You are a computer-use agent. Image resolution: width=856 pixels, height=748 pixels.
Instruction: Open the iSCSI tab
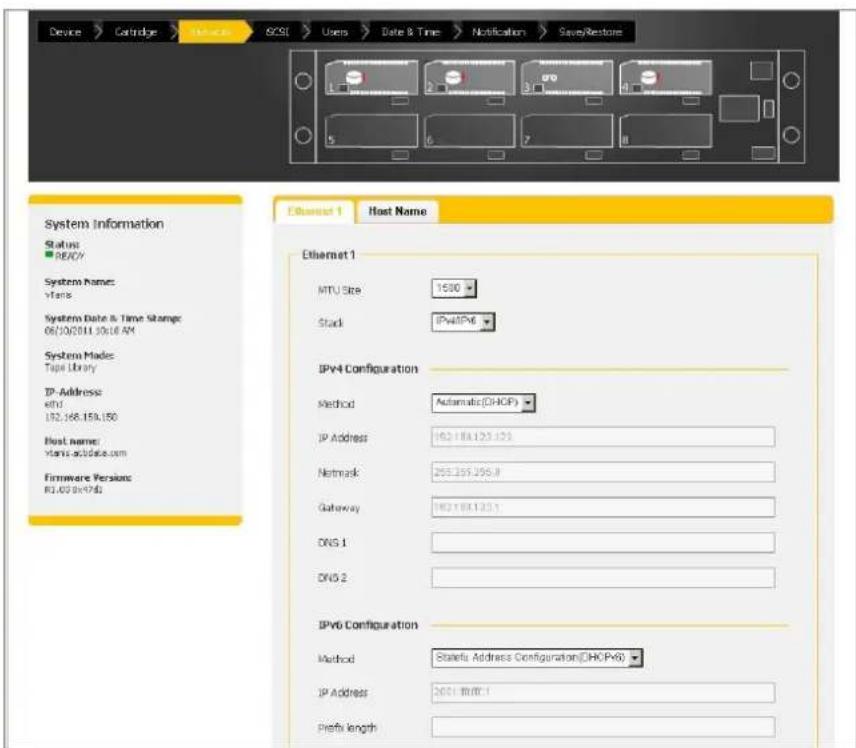click(277, 32)
